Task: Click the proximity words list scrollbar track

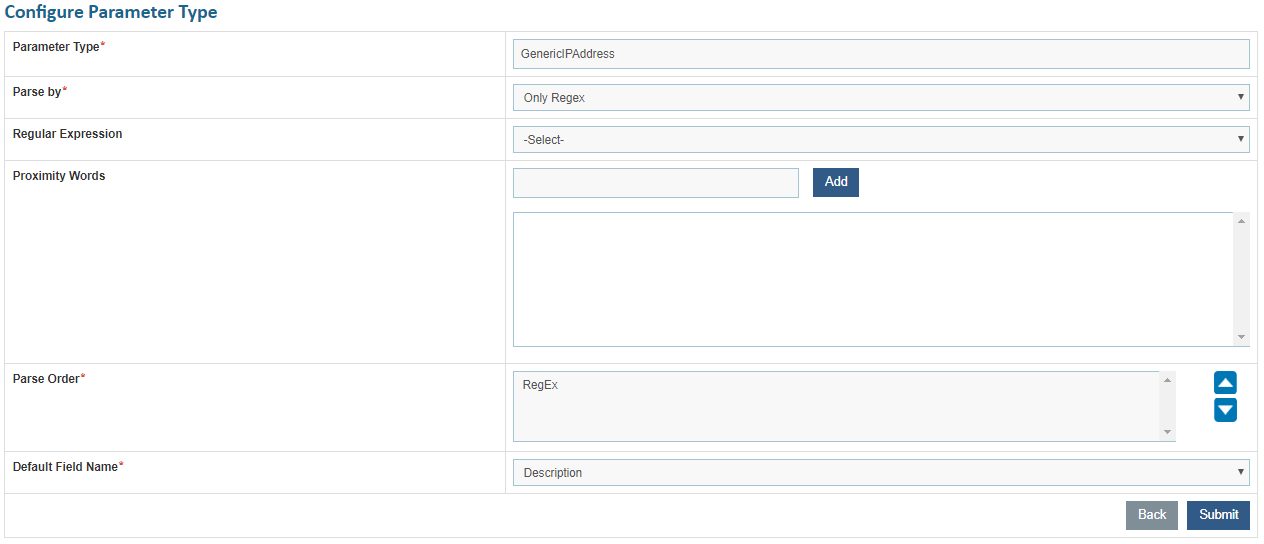Action: click(1241, 280)
